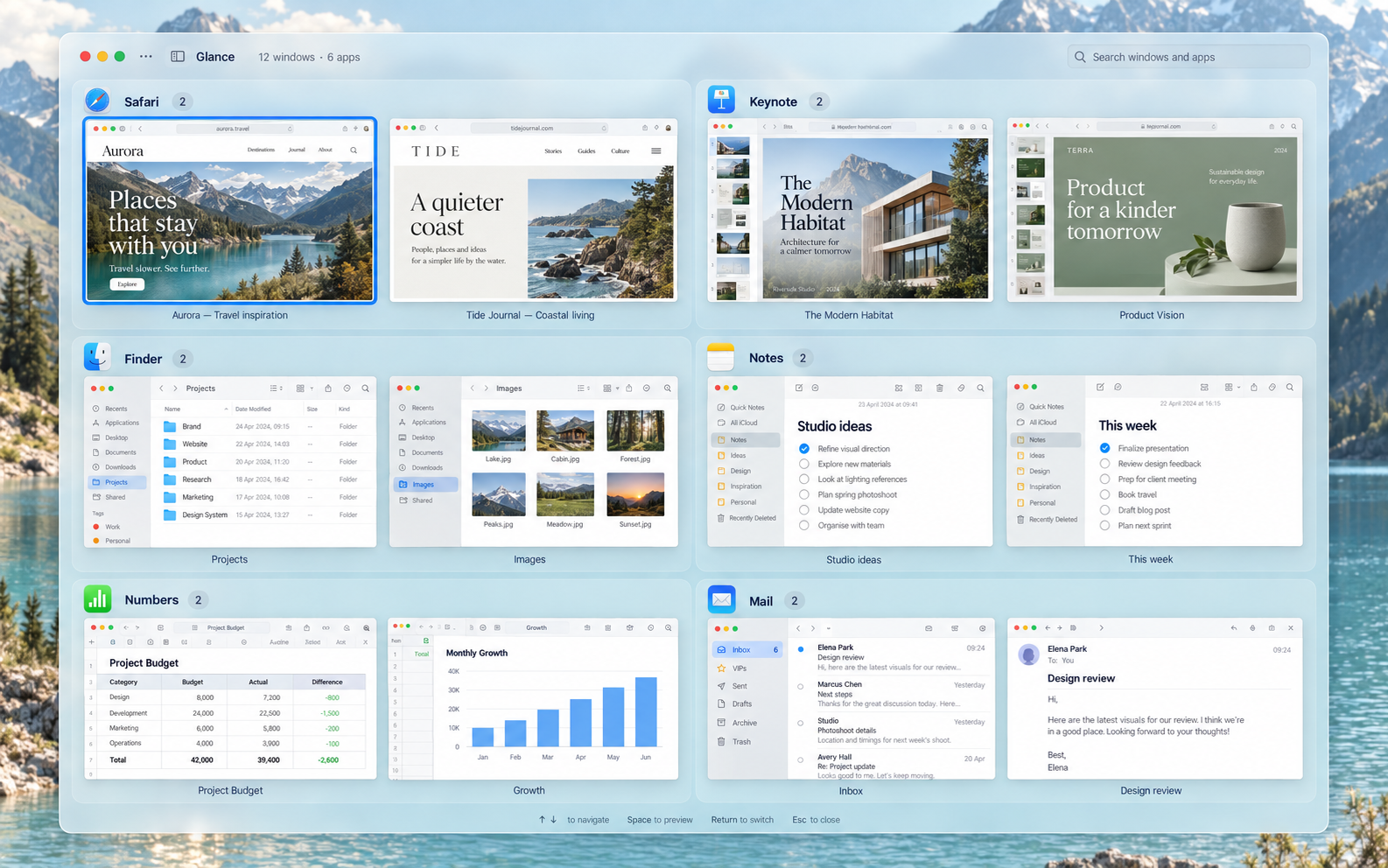
Task: Click trash icon in Studio ideas note
Action: [x=939, y=388]
